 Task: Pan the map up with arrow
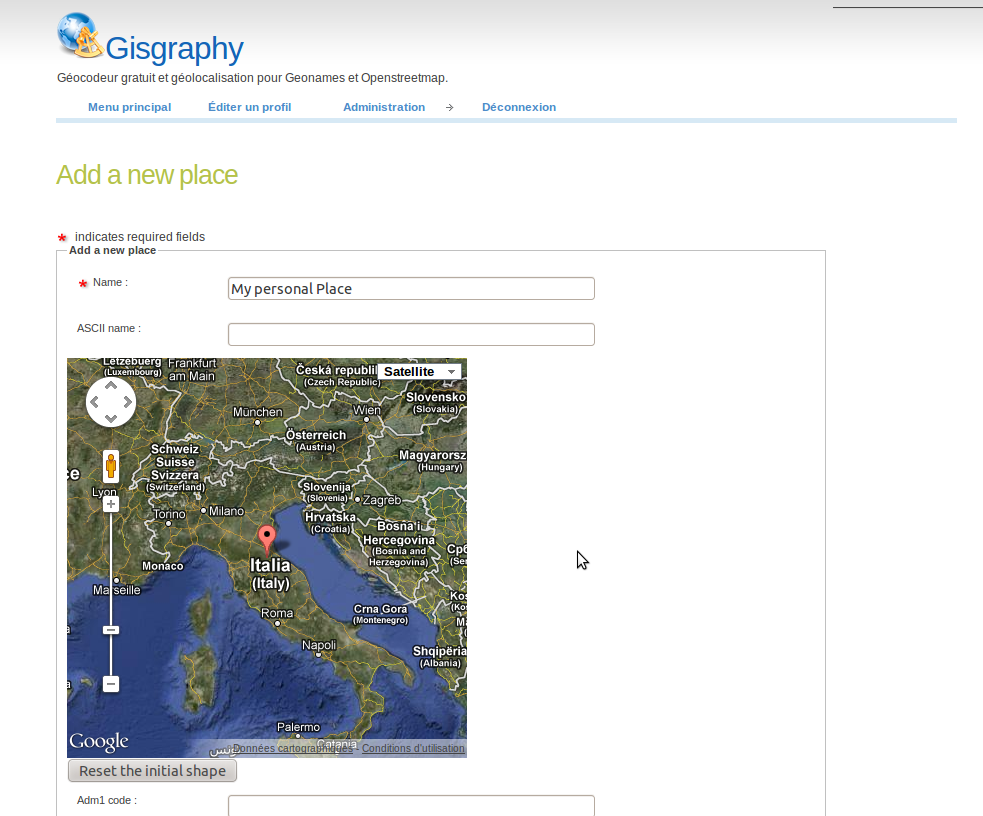click(x=111, y=385)
